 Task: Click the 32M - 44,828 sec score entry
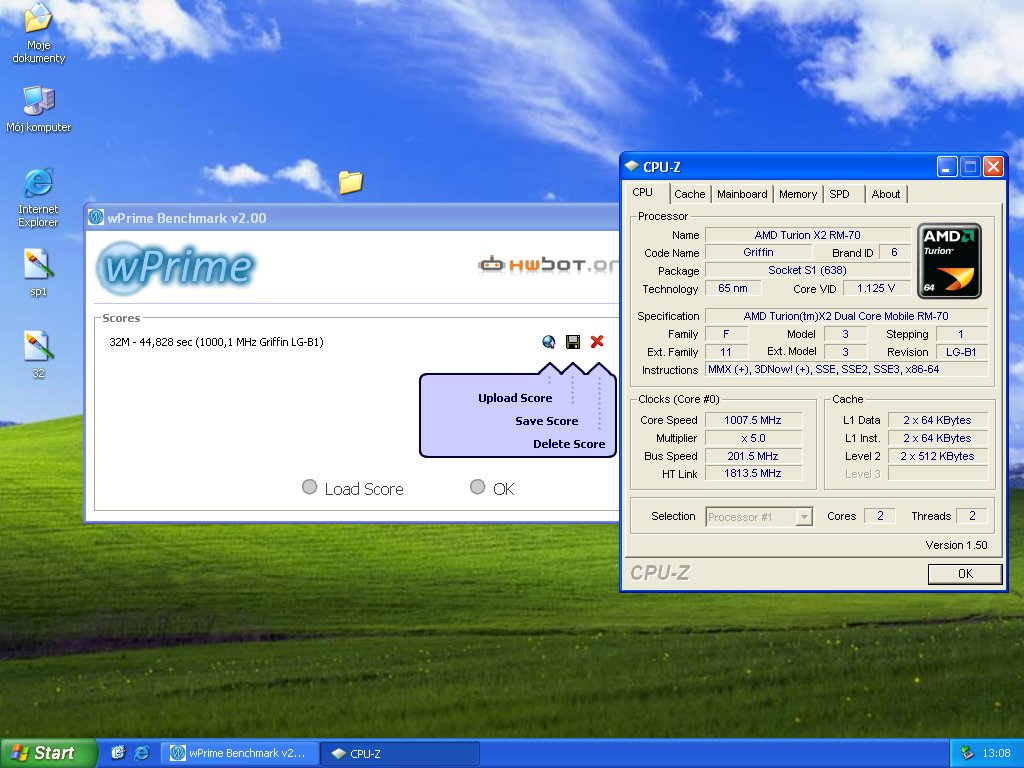pyautogui.click(x=216, y=342)
